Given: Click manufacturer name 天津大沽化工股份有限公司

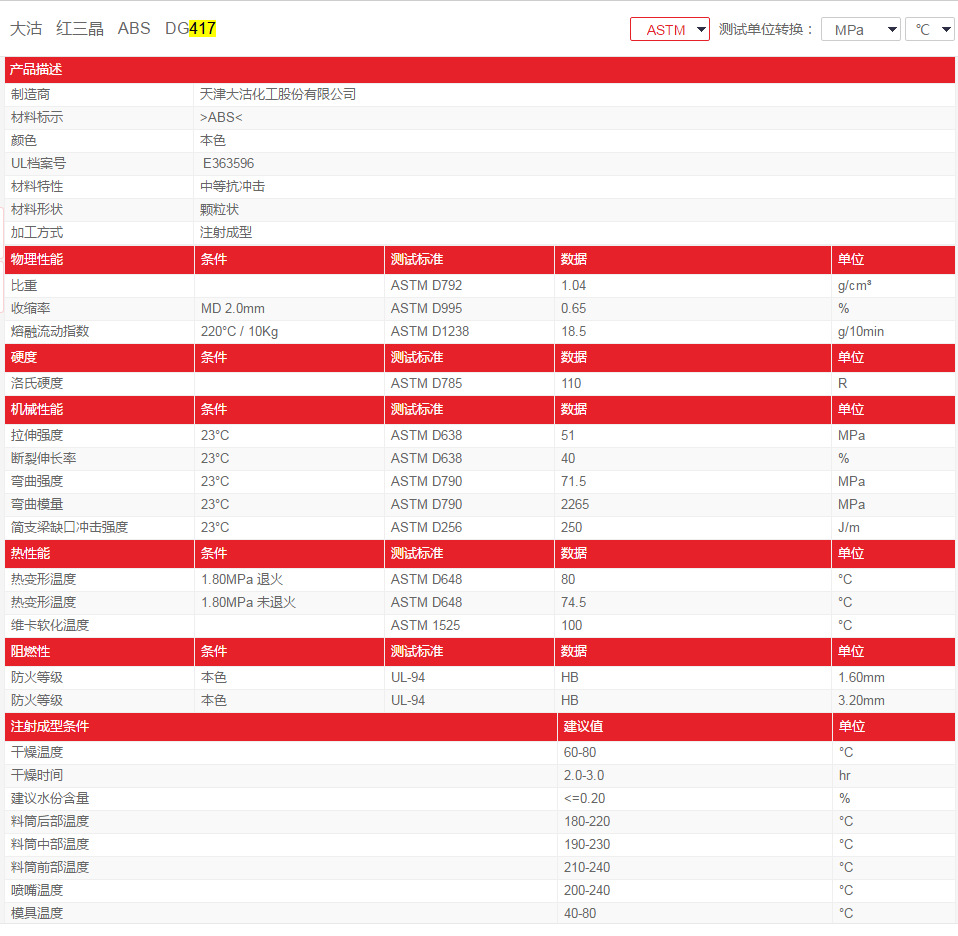Looking at the screenshot, I should tap(278, 94).
